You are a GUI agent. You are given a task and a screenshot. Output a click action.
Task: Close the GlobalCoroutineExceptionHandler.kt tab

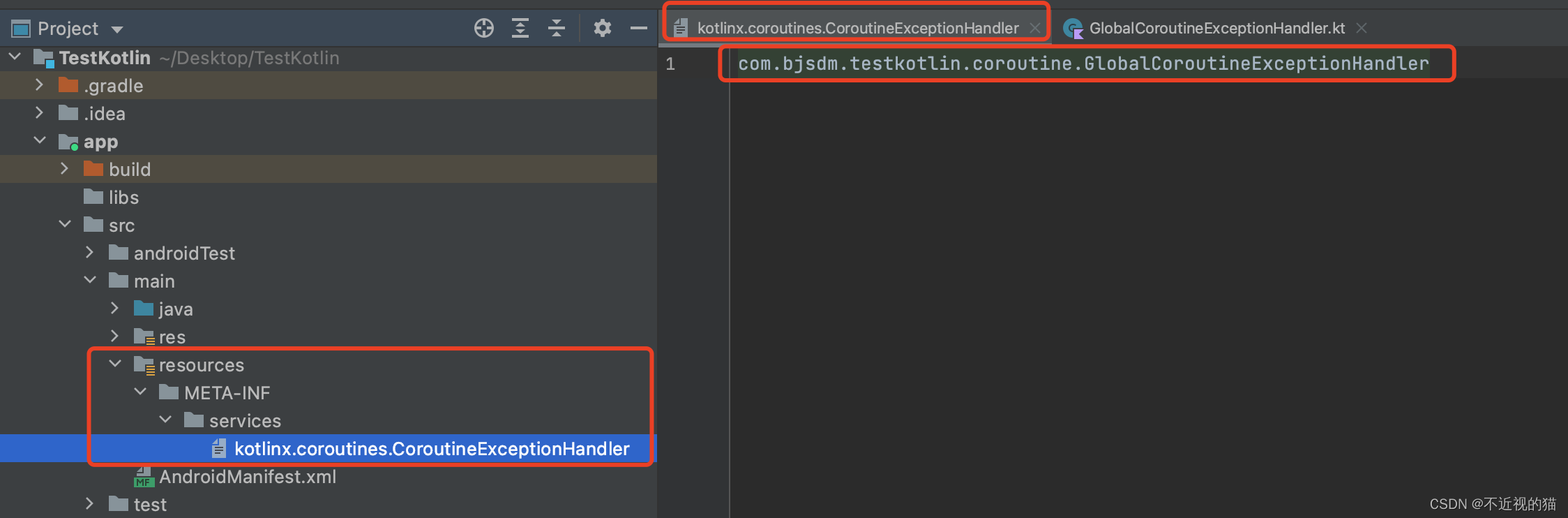point(1362,28)
